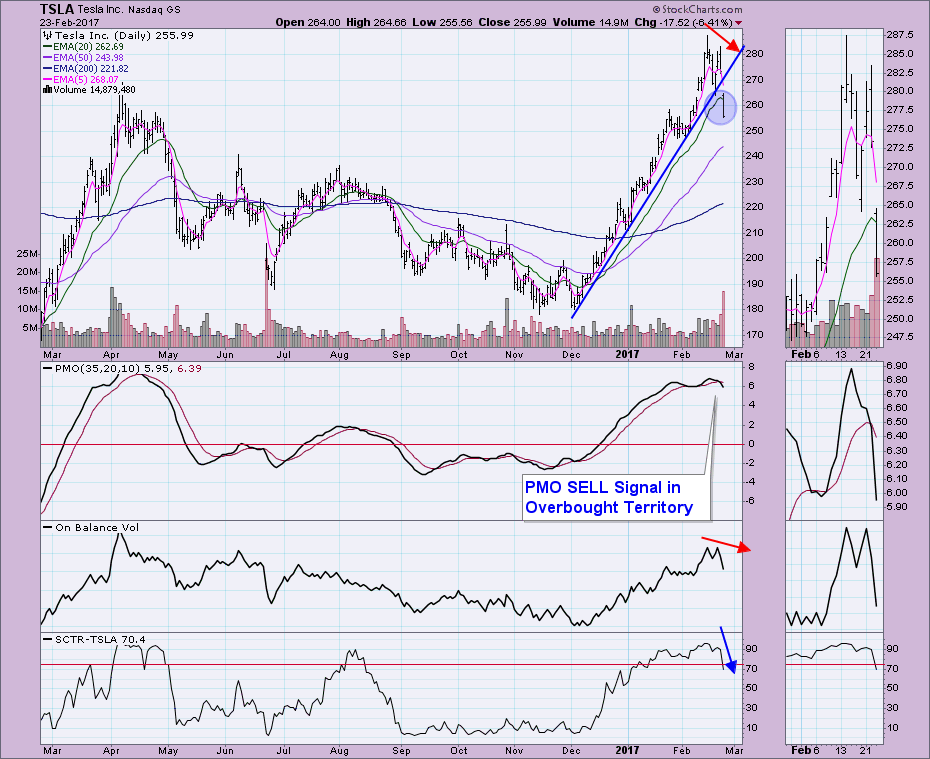Screen dimensions: 930x759
Task: Click the candlestick icon beside 'Tesla Inc. (Daily)'
Action: click(x=47, y=36)
